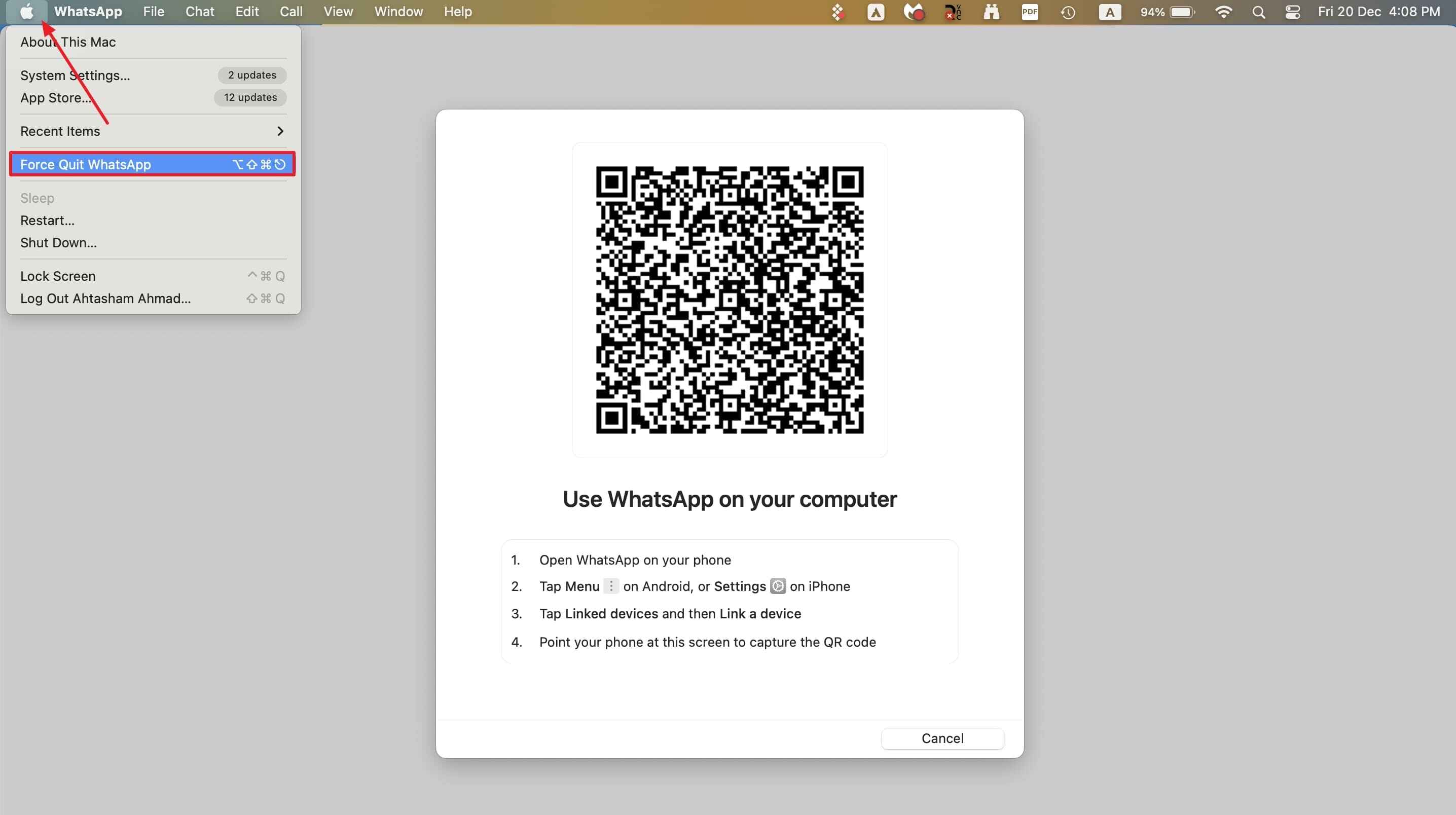1456x815 pixels.
Task: Click the 'Use WhatsApp on your computer' heading
Action: [730, 499]
